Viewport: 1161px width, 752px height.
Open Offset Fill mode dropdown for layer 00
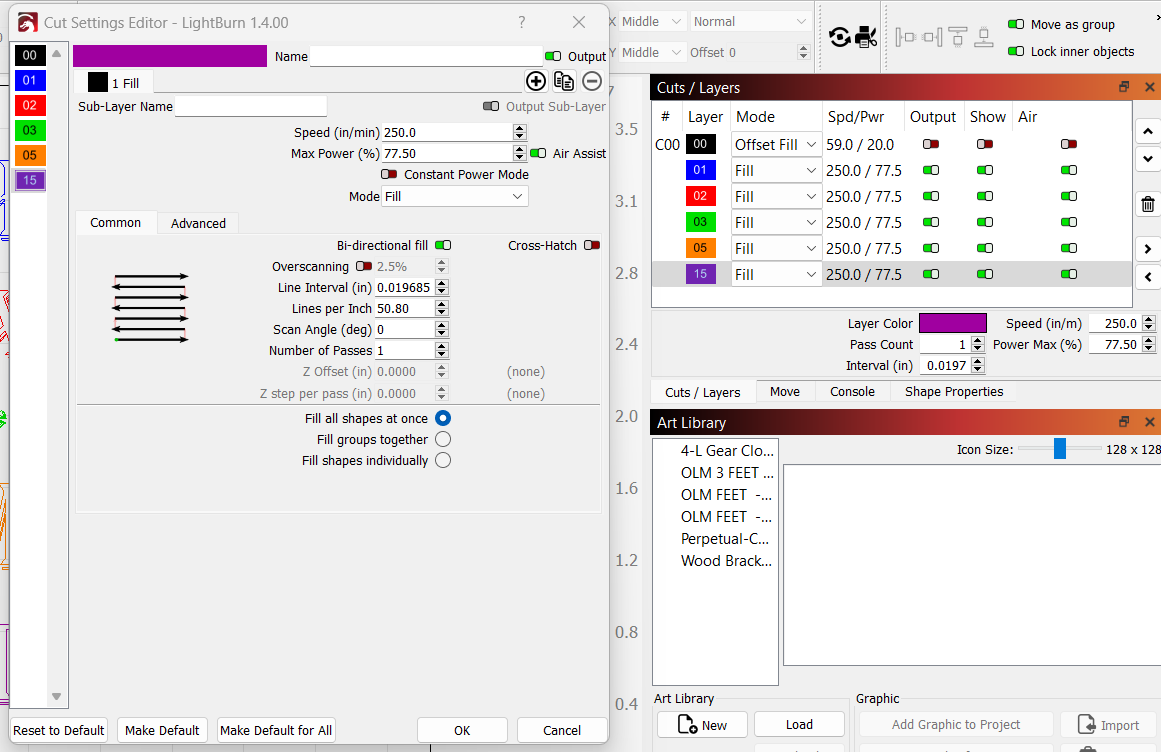tap(776, 144)
